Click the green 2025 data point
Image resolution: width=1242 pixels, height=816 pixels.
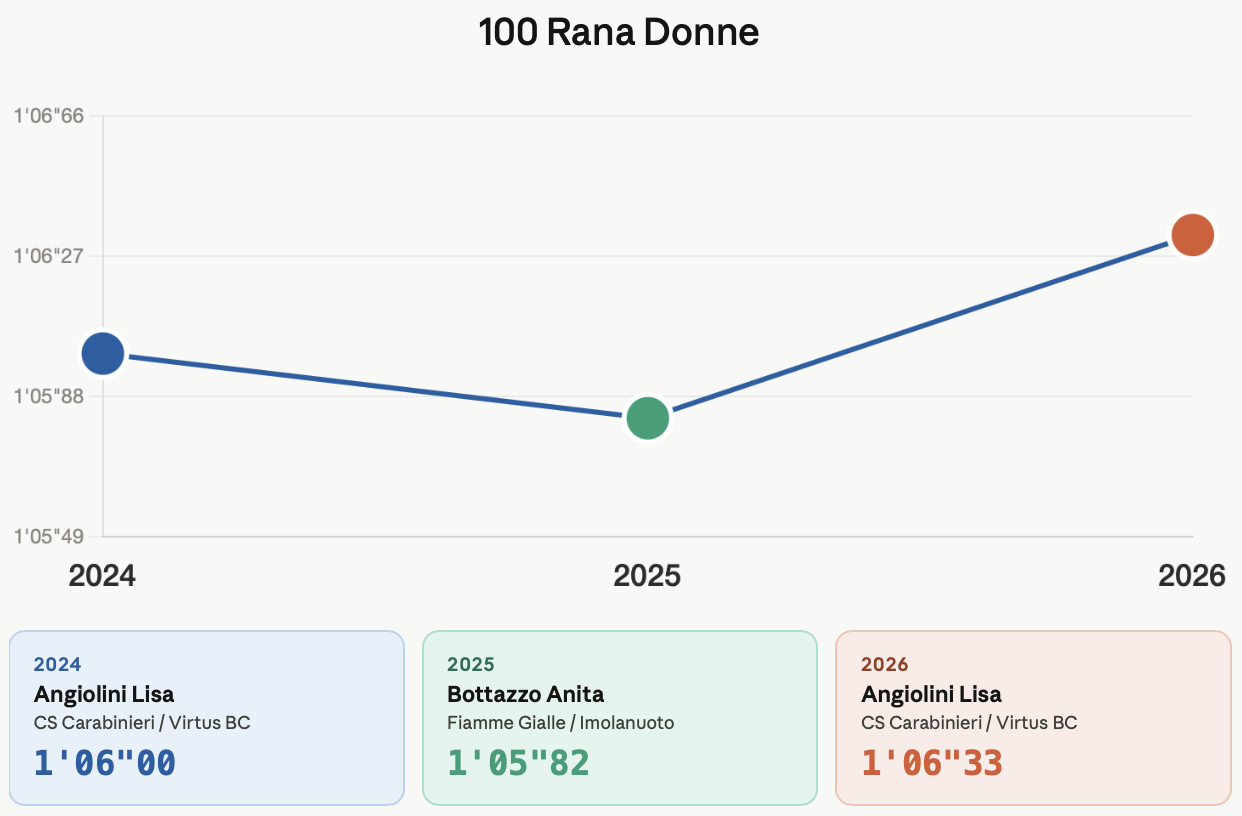coord(647,418)
